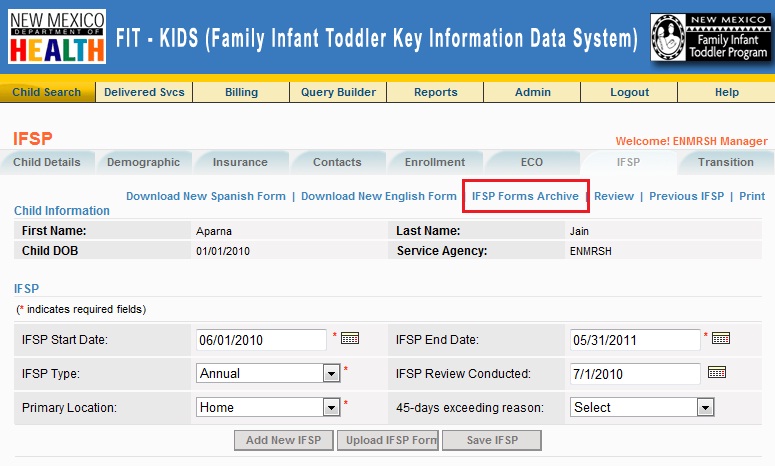Click the Print link

(752, 196)
